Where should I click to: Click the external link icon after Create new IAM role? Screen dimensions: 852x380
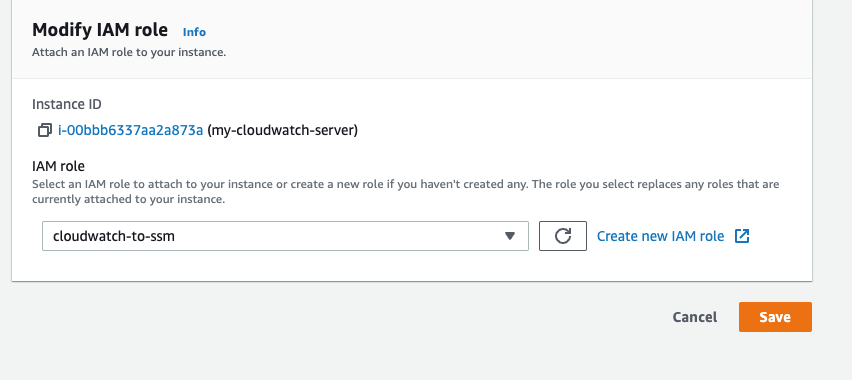tap(742, 236)
